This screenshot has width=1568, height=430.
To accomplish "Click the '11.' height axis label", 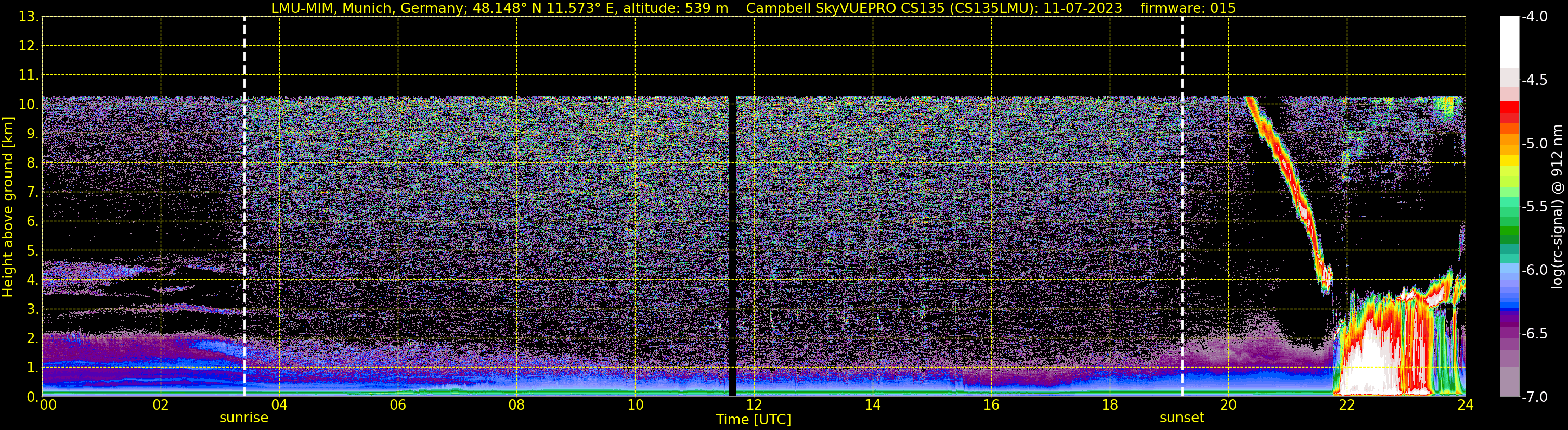I will coord(29,75).
